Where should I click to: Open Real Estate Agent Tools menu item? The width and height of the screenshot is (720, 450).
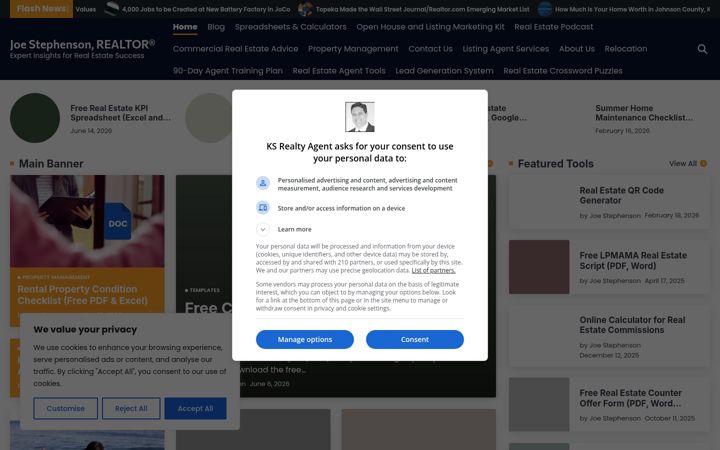339,71
